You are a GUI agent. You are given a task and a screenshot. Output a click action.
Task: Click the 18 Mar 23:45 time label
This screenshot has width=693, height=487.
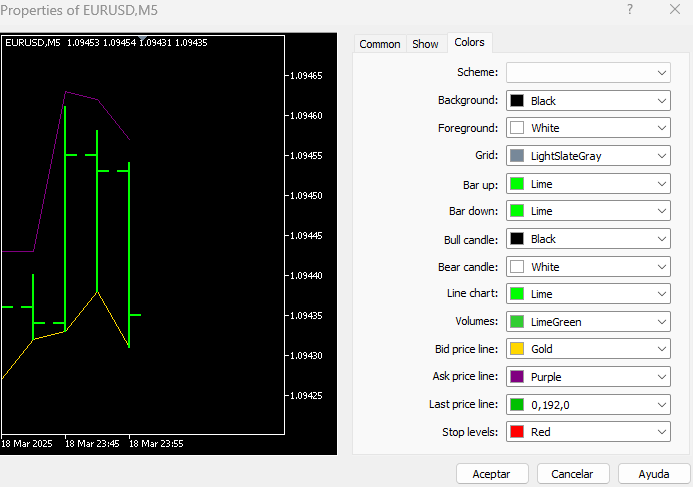[92, 443]
